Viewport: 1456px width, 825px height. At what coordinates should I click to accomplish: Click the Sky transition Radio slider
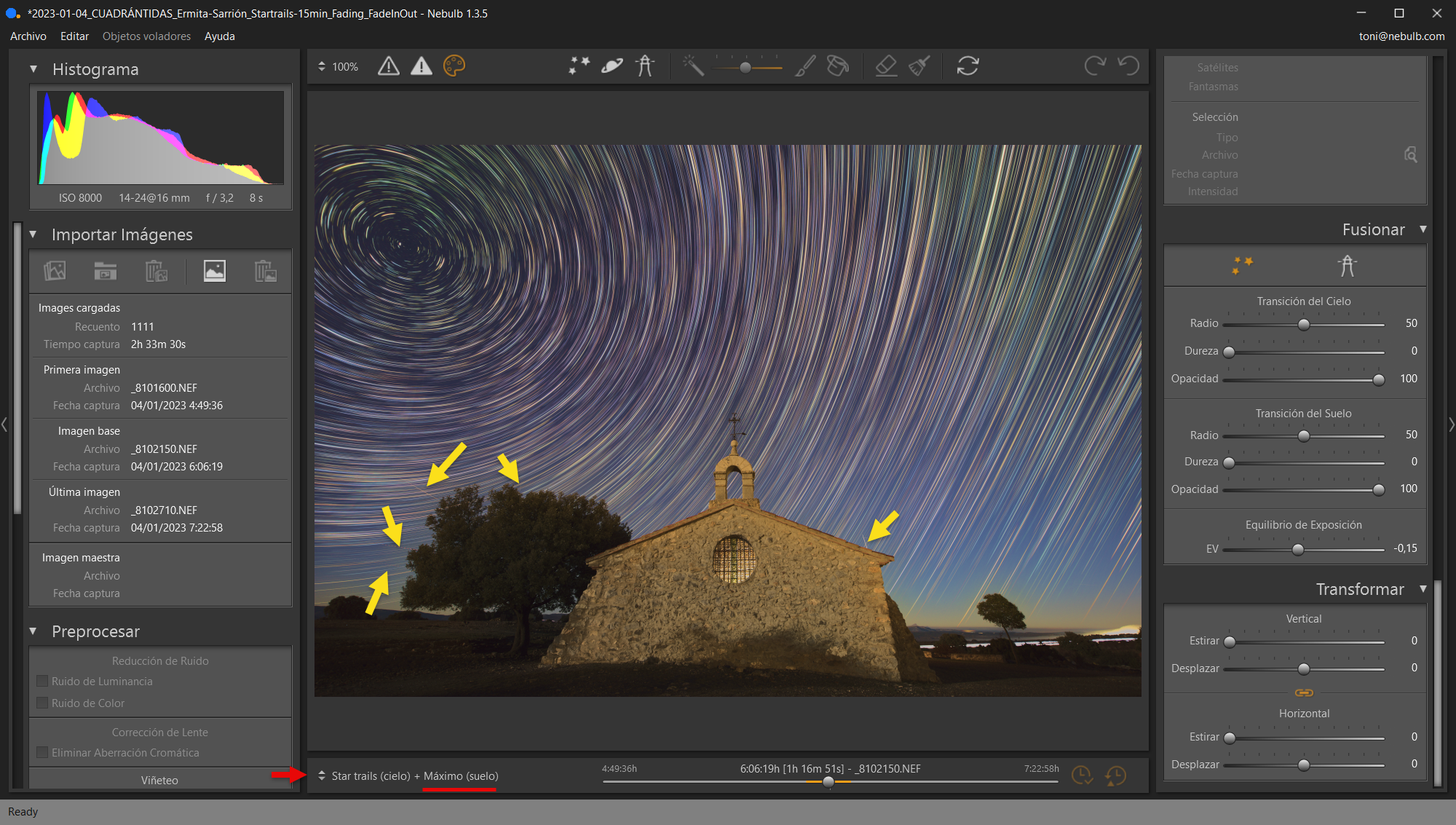click(1303, 324)
